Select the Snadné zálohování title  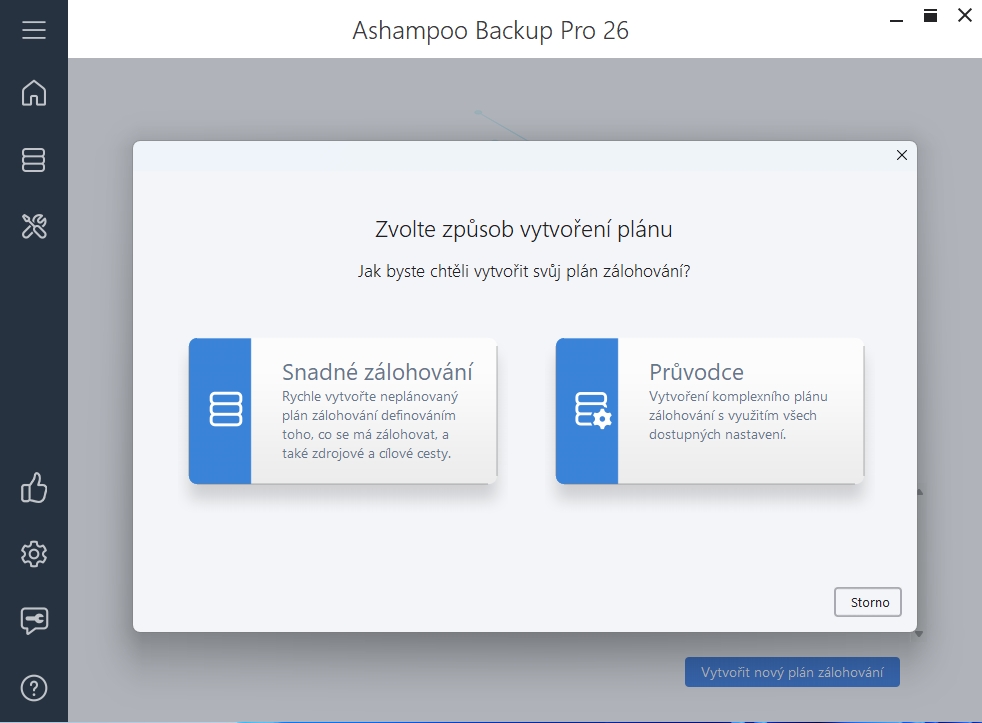click(377, 372)
